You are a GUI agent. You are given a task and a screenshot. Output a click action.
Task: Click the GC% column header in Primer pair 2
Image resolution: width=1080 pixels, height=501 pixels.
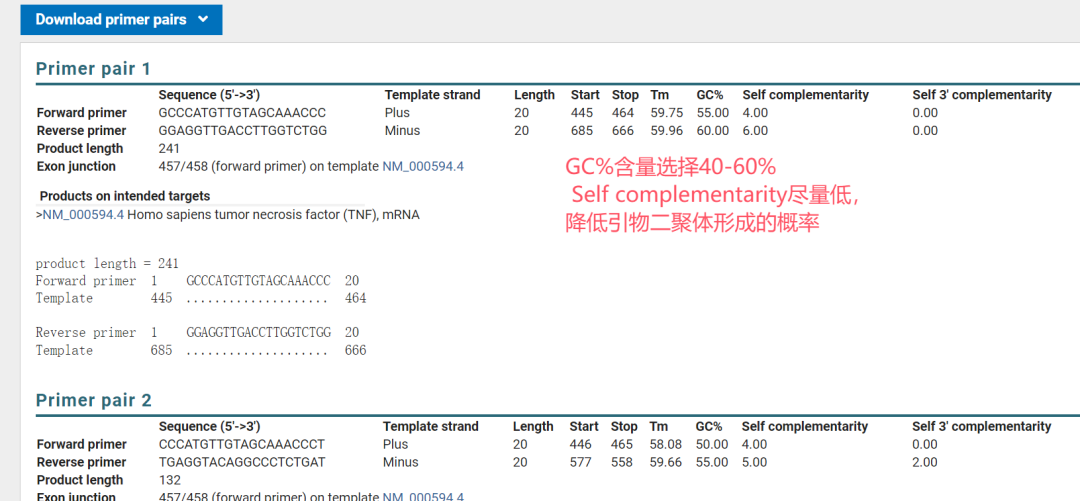(x=709, y=427)
